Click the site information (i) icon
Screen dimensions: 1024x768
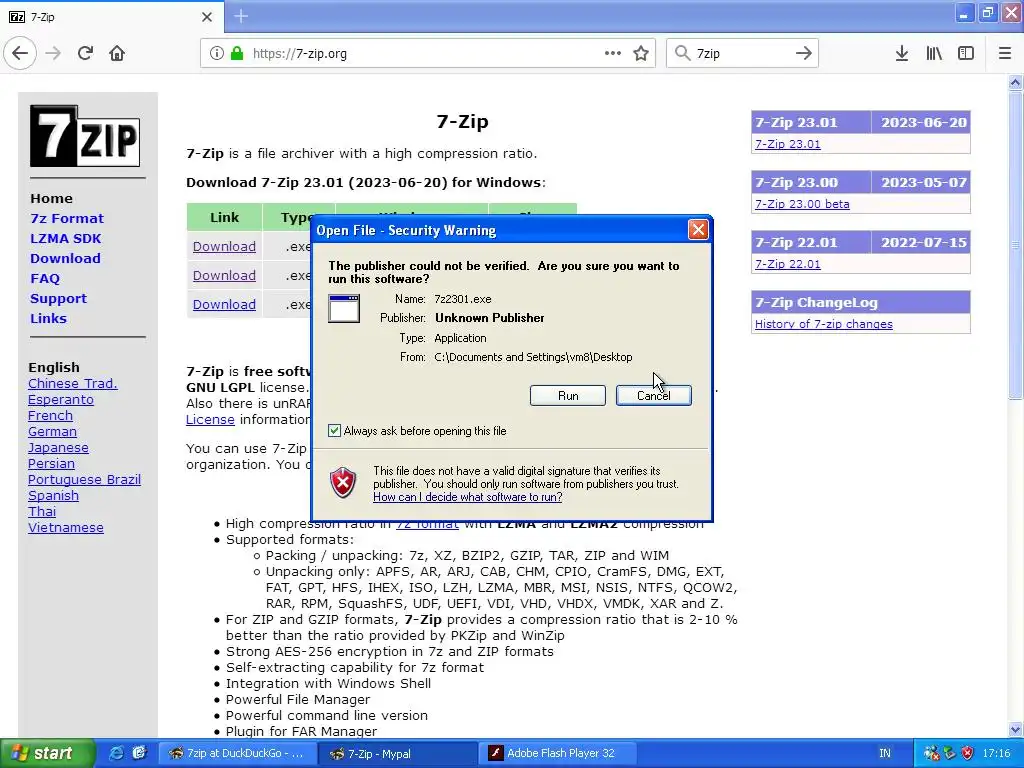click(216, 54)
